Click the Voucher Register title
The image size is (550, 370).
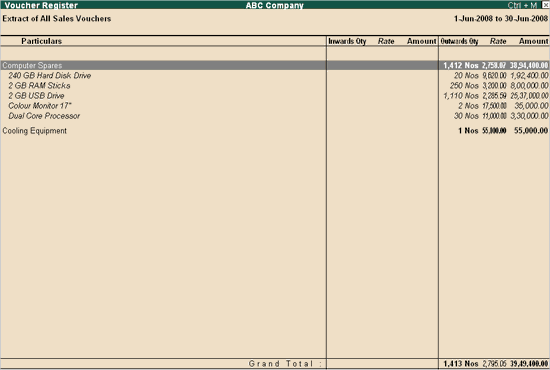[41, 5]
